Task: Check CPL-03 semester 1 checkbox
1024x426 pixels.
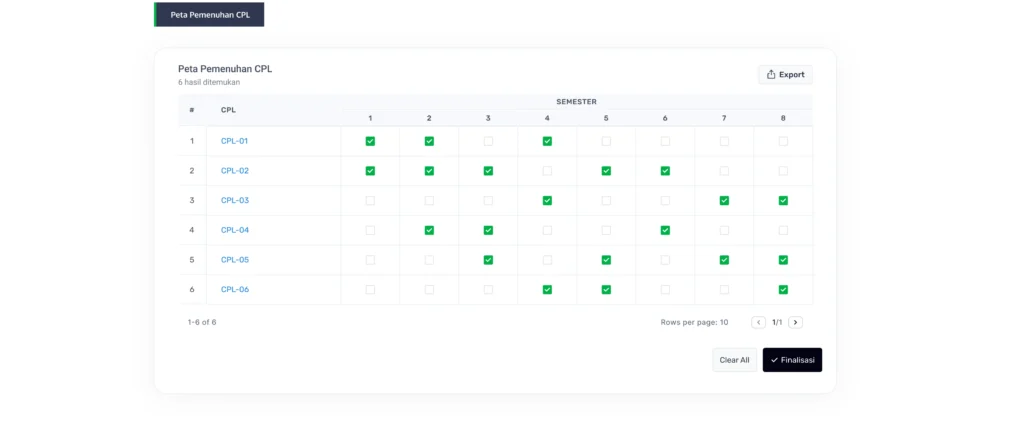Action: (370, 201)
